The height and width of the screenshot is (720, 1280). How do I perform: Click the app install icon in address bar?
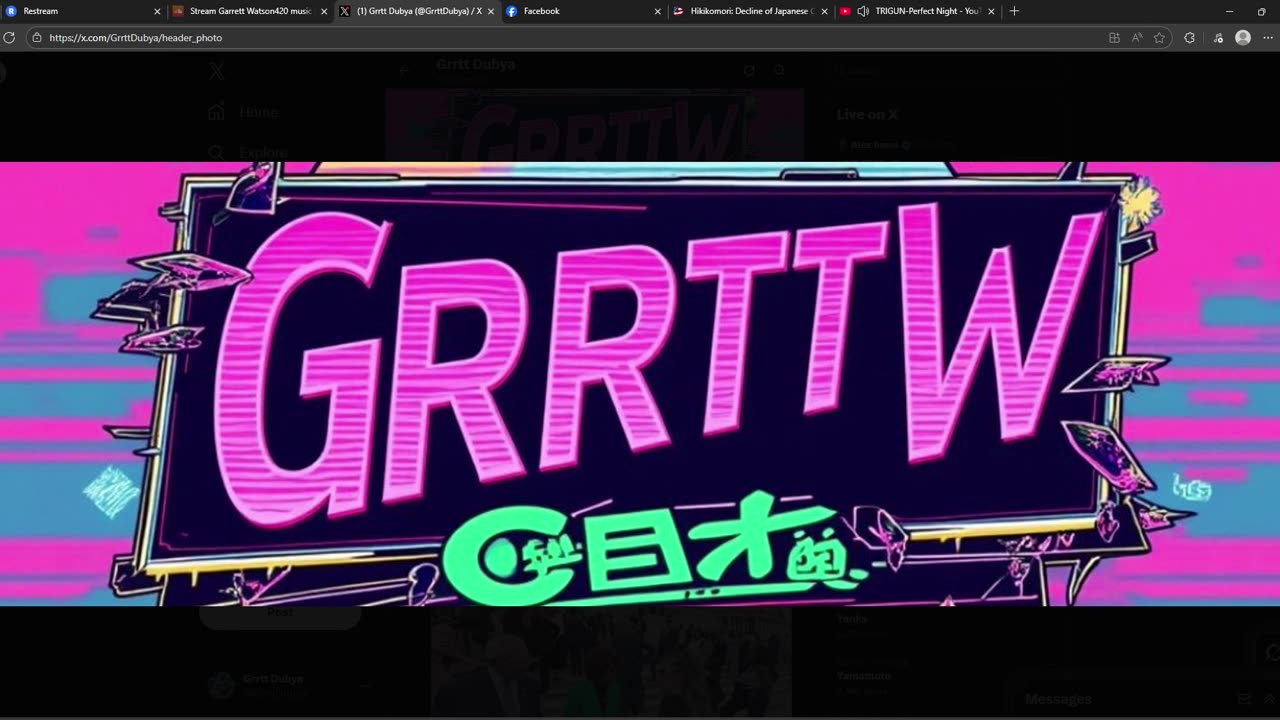pos(1114,37)
